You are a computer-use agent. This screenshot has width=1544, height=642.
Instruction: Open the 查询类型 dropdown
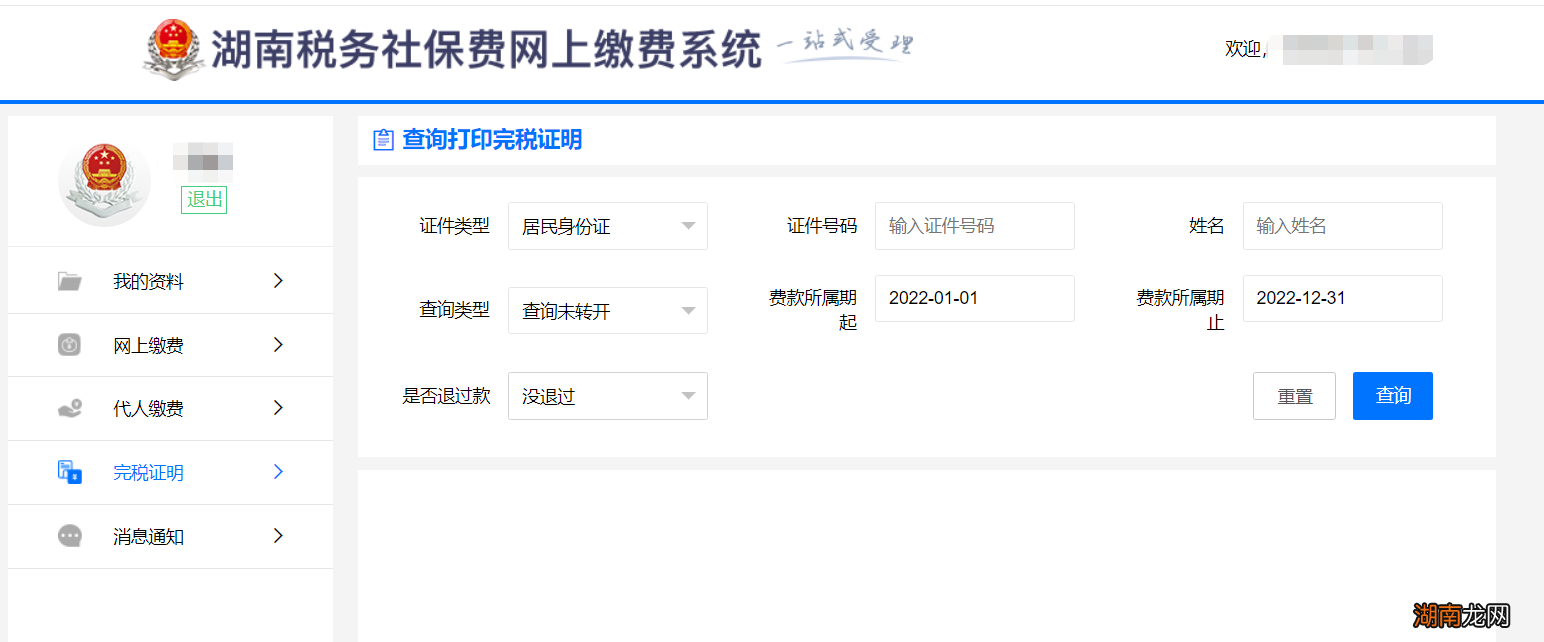click(607, 310)
